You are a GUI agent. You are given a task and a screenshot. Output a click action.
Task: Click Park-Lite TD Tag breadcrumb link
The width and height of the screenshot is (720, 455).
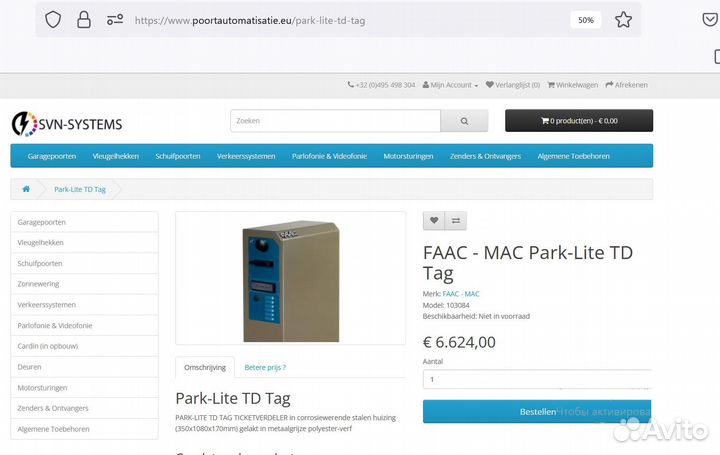[80, 189]
